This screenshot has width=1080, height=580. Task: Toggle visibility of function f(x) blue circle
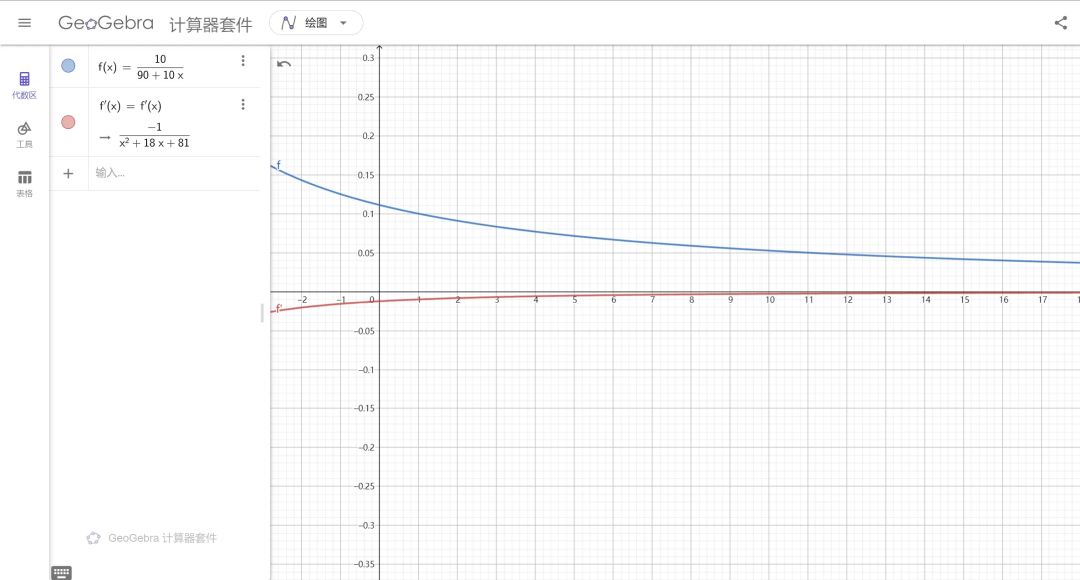click(x=68, y=65)
